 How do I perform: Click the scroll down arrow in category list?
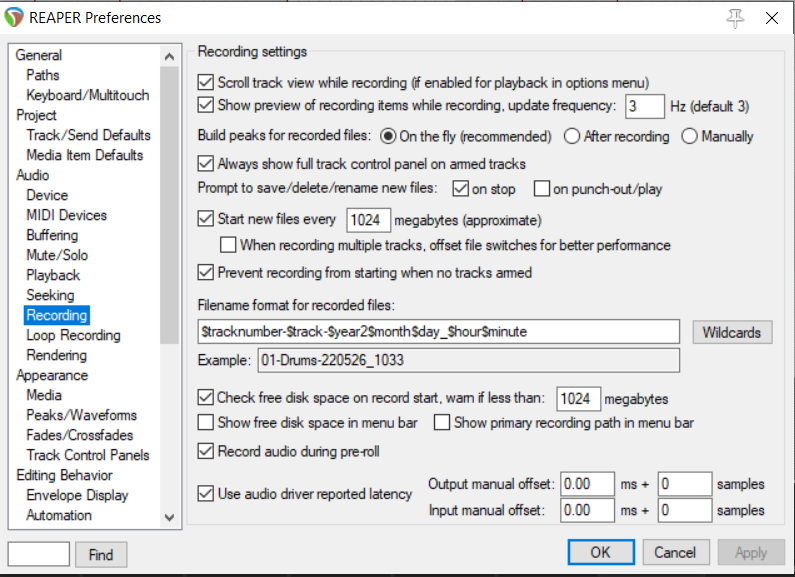169,518
